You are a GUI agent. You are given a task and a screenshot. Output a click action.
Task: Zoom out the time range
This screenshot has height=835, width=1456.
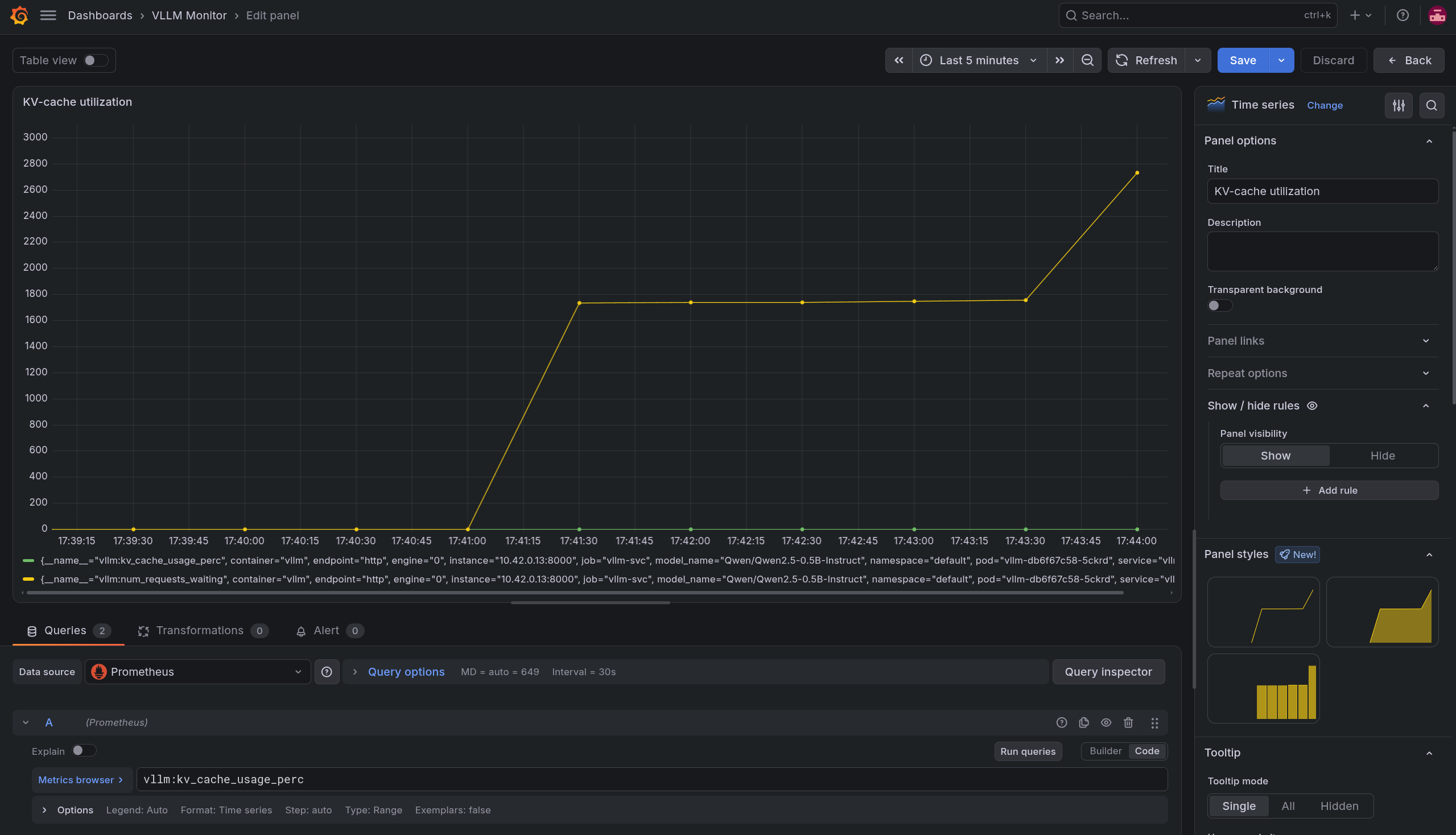(1087, 60)
